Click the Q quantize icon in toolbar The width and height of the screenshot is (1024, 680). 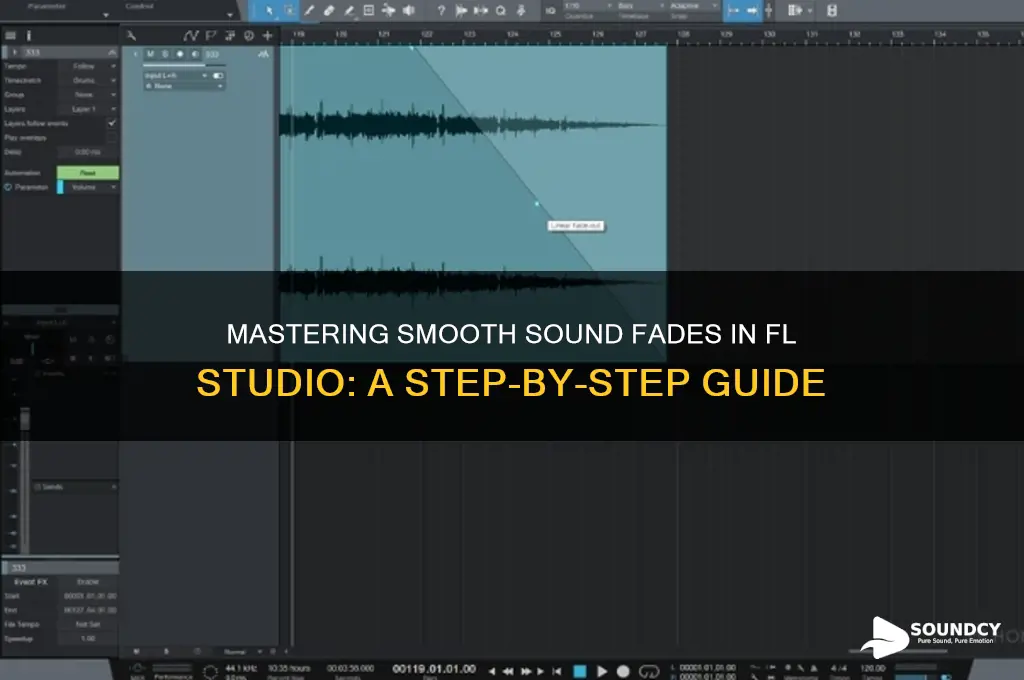tap(501, 10)
